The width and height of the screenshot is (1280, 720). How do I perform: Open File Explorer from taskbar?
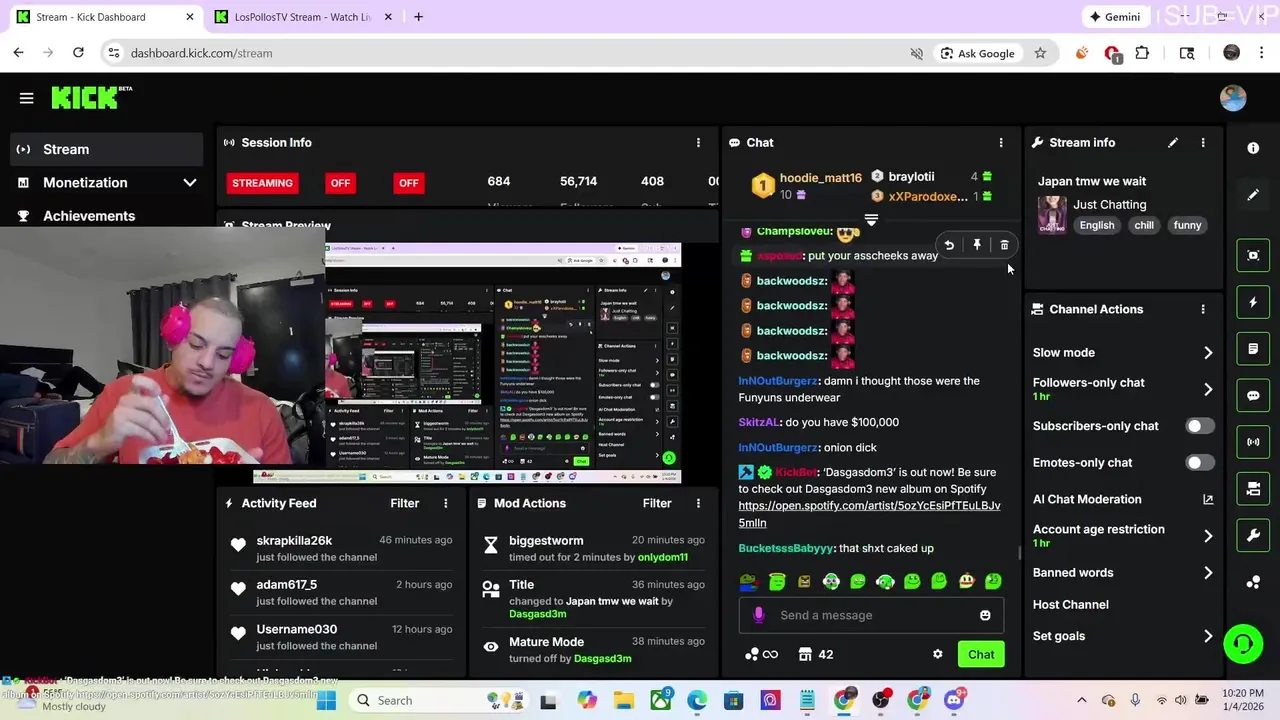(623, 701)
